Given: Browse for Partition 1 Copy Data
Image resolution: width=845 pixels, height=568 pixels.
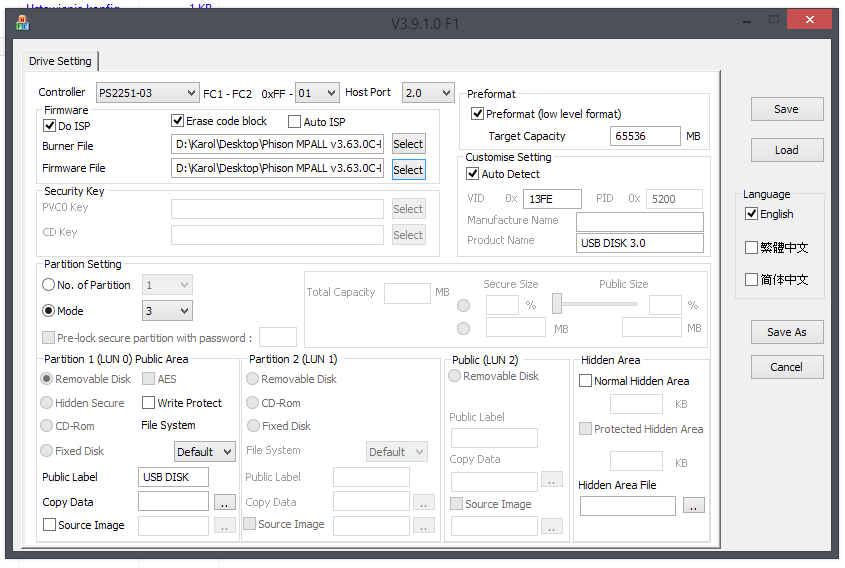Looking at the screenshot, I should tap(225, 502).
